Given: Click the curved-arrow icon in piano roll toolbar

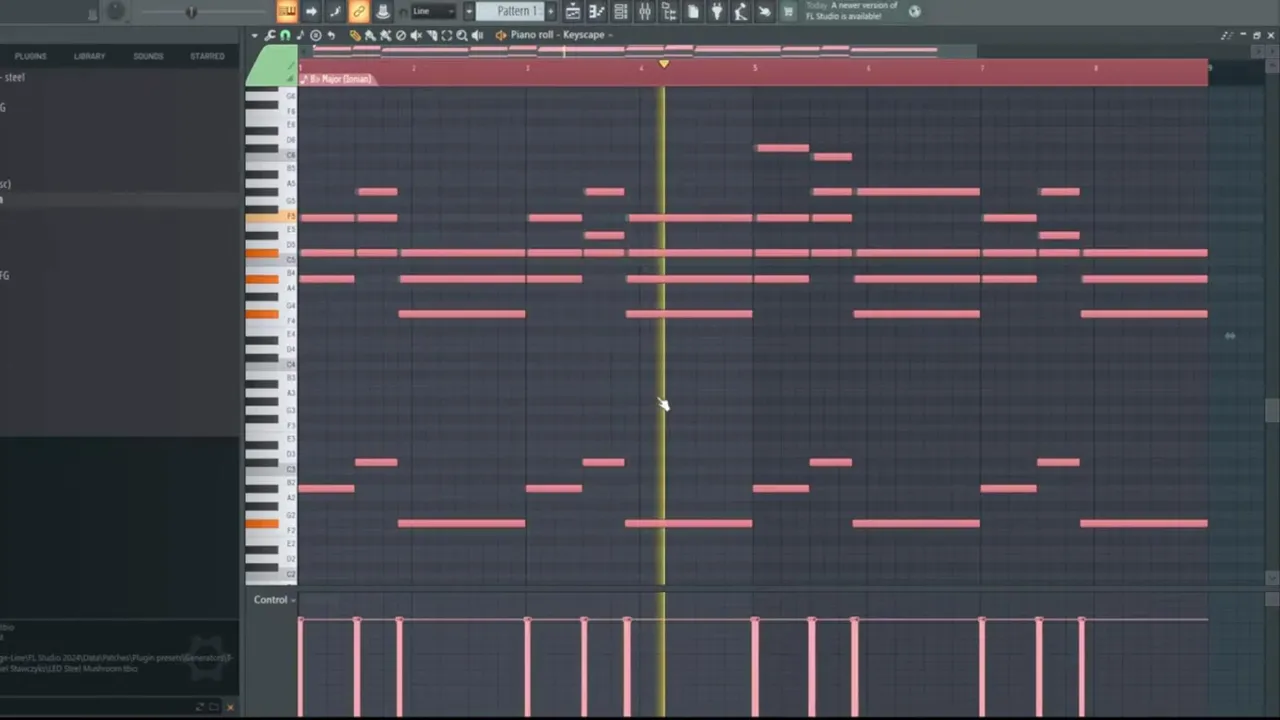Looking at the screenshot, I should (x=331, y=35).
